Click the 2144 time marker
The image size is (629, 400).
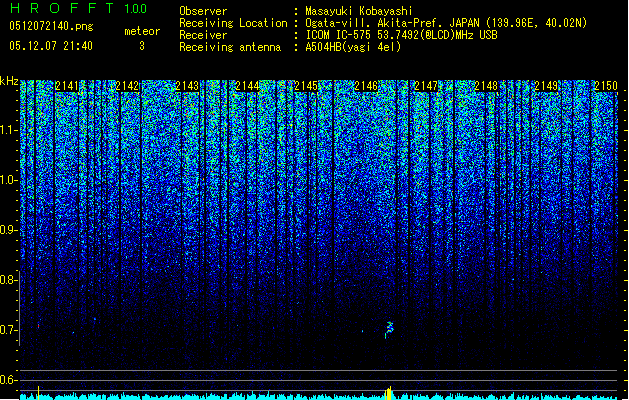(x=247, y=86)
